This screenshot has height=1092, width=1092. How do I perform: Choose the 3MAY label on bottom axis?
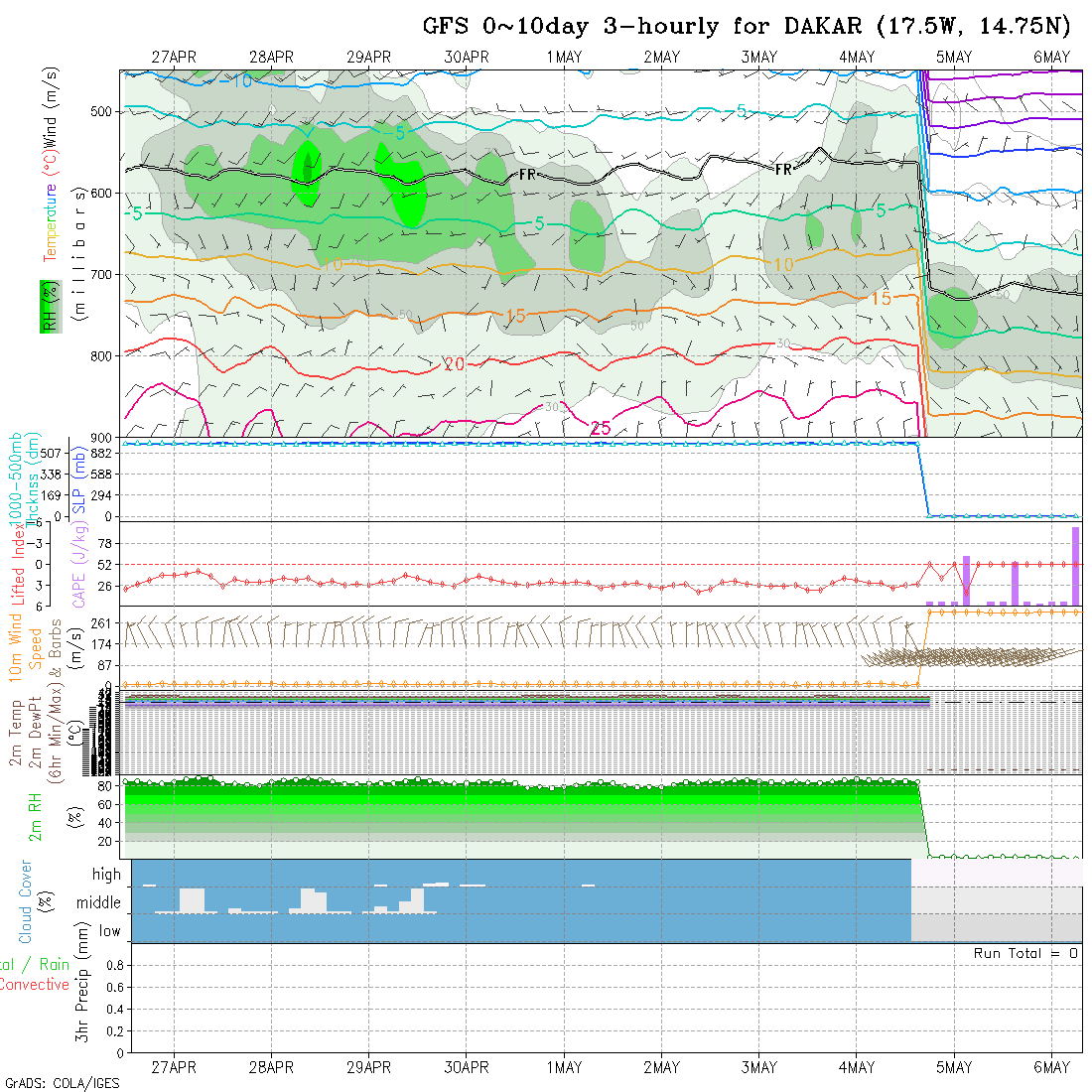759,1067
